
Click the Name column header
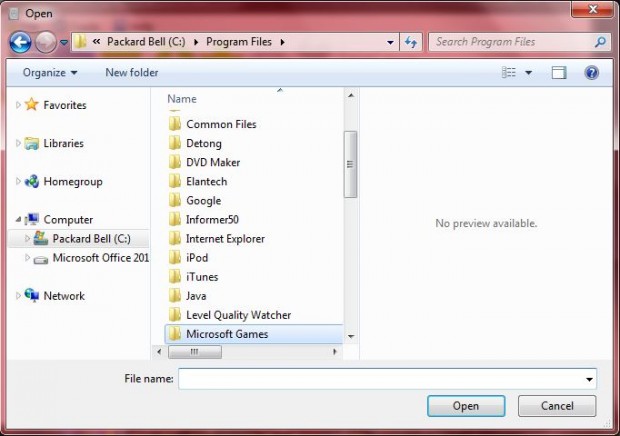[x=182, y=99]
